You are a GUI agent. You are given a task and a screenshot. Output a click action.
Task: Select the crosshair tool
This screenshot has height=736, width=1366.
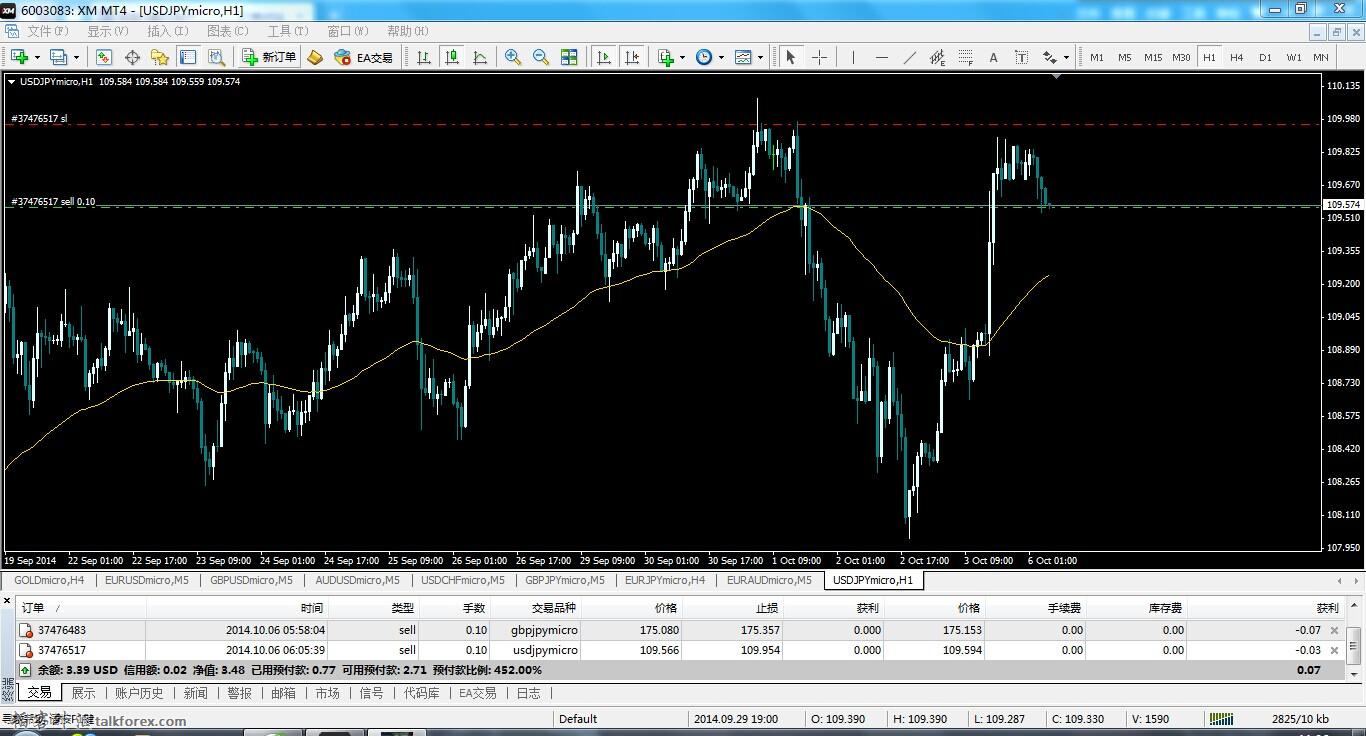point(819,57)
